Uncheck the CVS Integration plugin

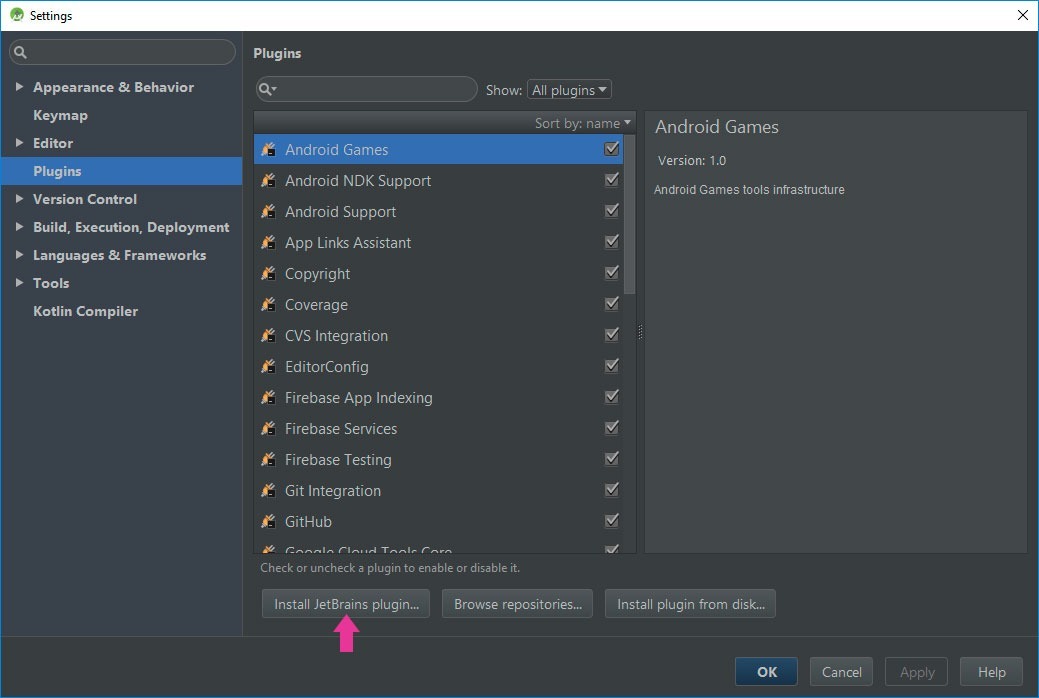612,335
